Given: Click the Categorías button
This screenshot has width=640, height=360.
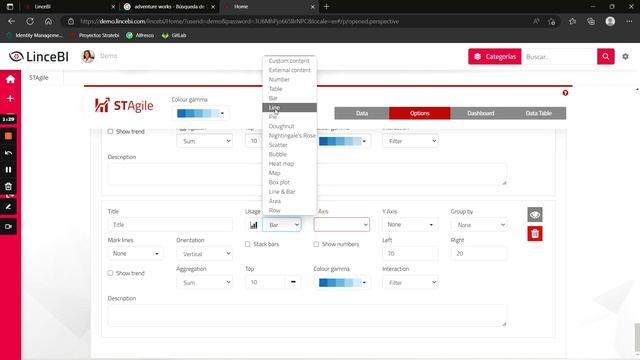Looking at the screenshot, I should [x=495, y=56].
